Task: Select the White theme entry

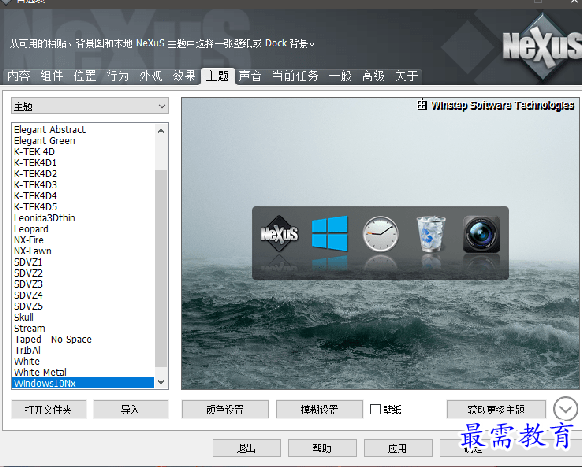Action: (83, 361)
